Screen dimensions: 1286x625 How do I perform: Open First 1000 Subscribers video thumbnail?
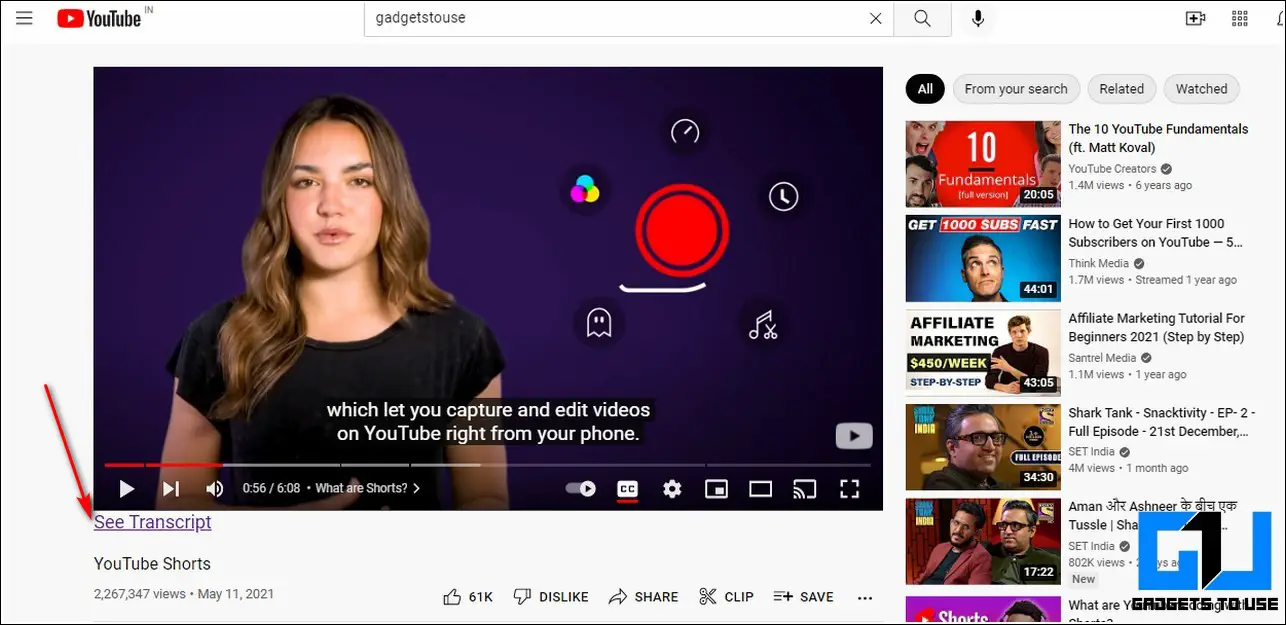point(983,258)
